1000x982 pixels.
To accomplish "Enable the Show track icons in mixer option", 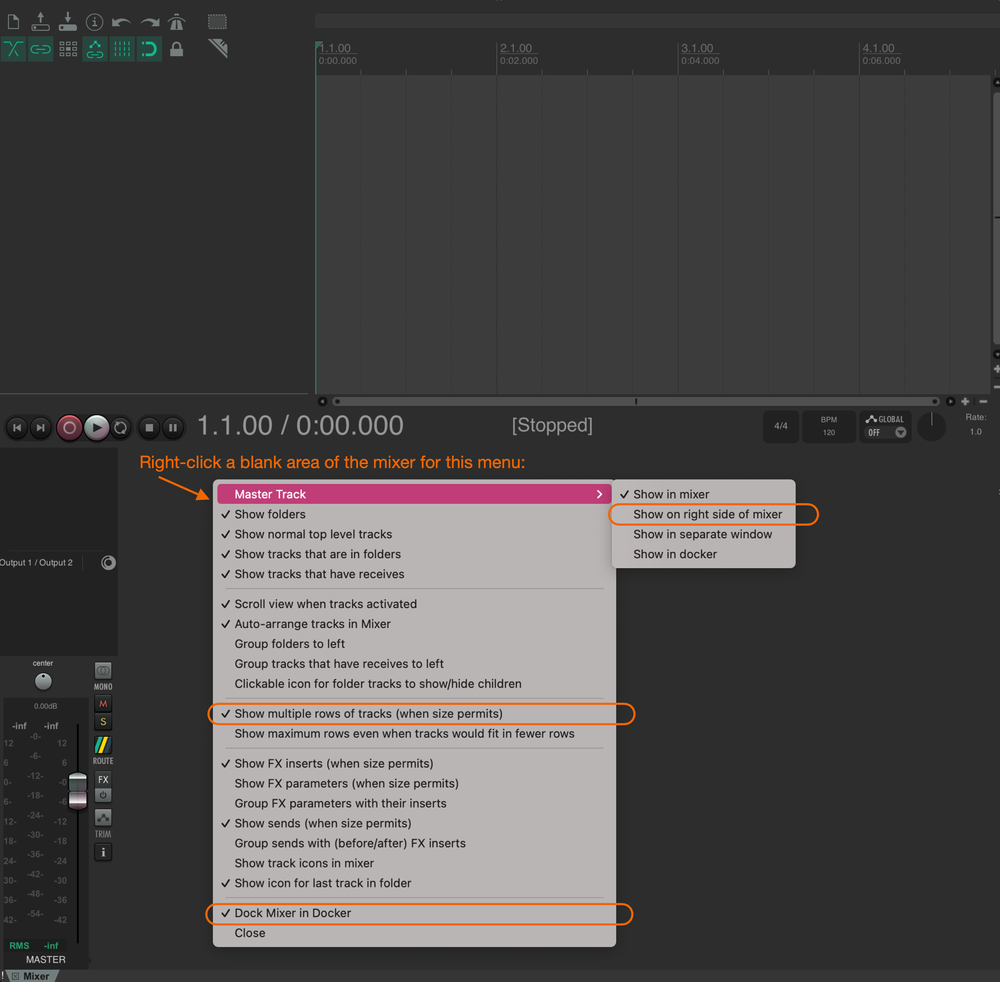I will pyautogui.click(x=304, y=863).
